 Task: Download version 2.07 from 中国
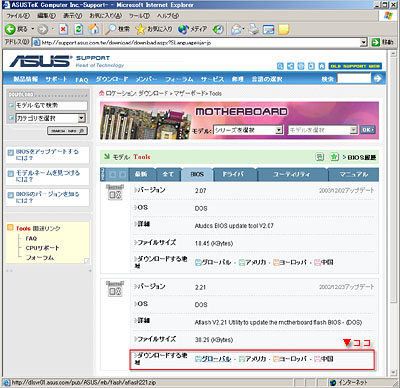323,262
